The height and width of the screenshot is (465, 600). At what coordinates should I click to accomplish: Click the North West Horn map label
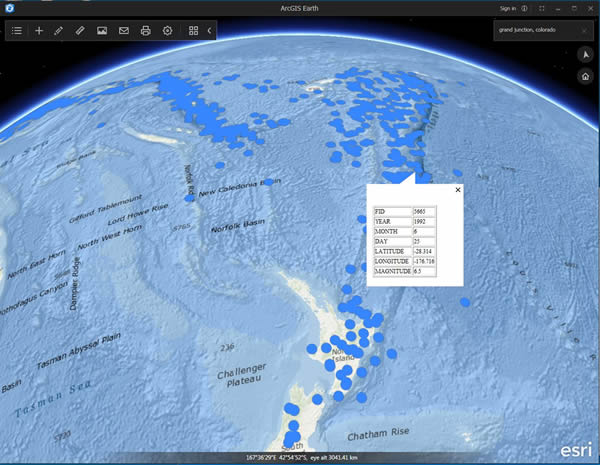pyautogui.click(x=109, y=237)
